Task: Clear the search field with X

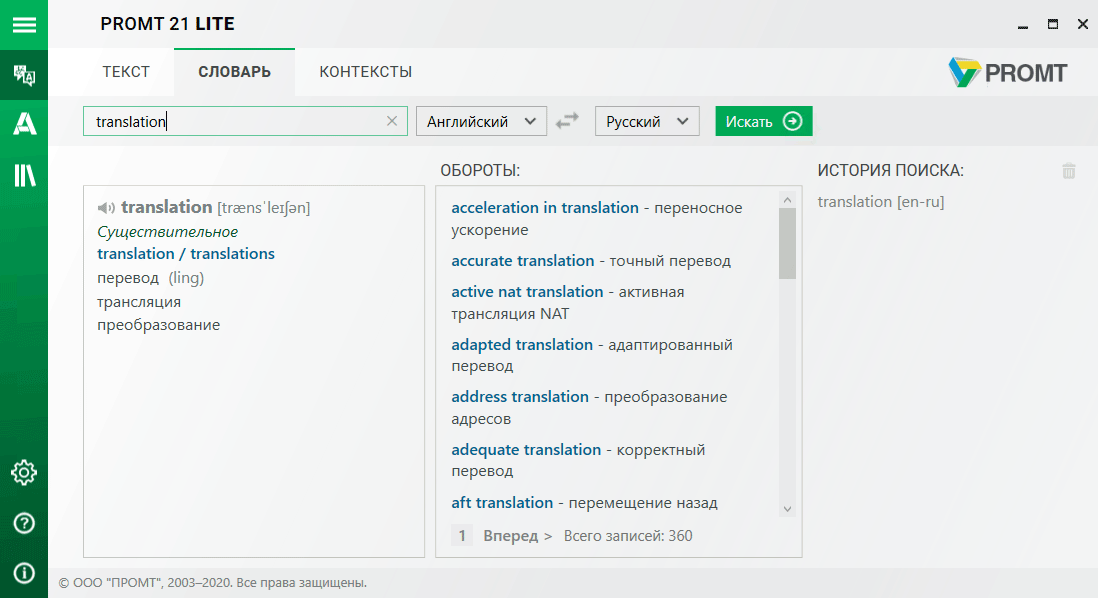Action: pyautogui.click(x=392, y=121)
